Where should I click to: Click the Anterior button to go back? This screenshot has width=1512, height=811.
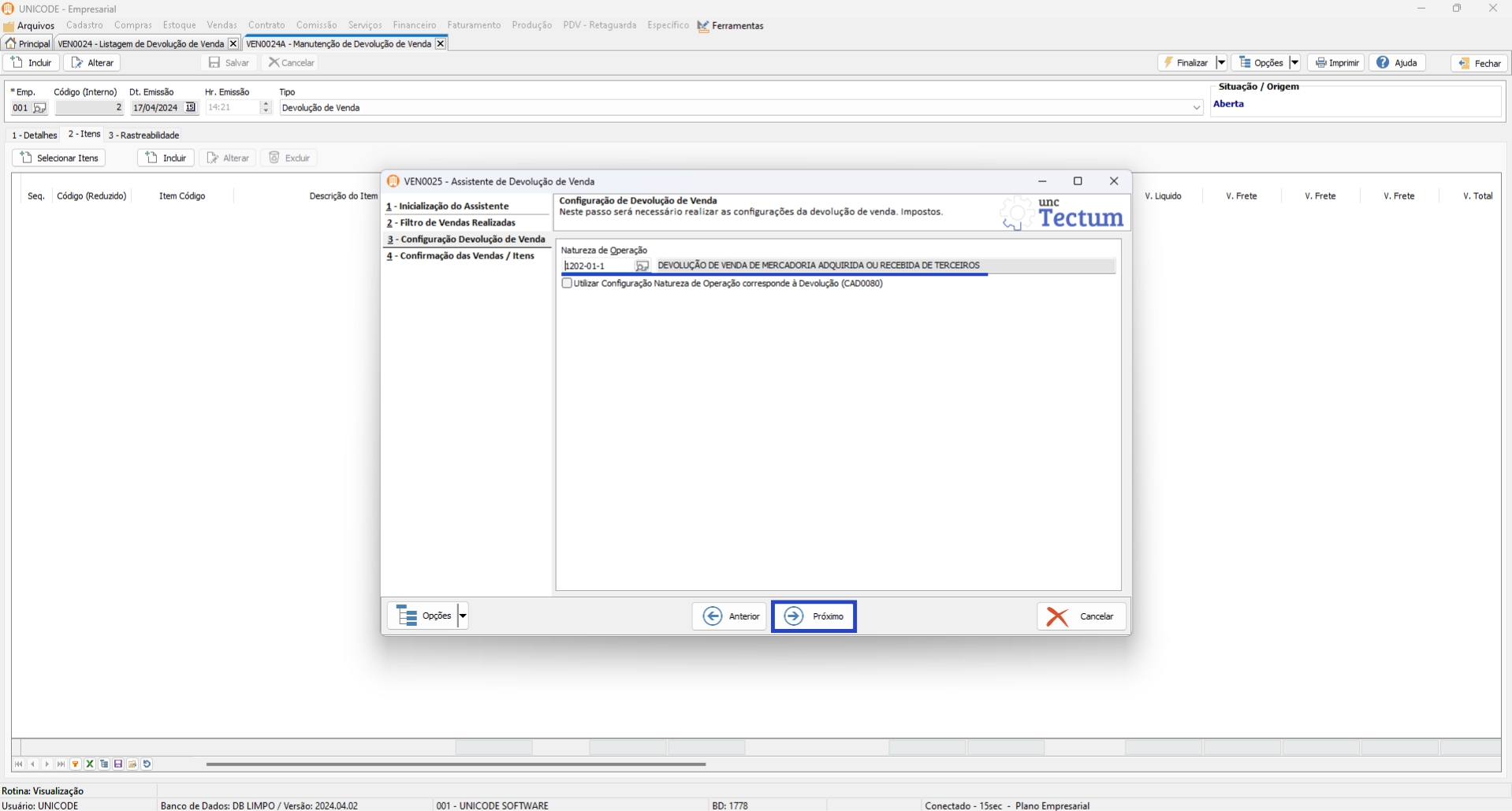[x=729, y=616]
